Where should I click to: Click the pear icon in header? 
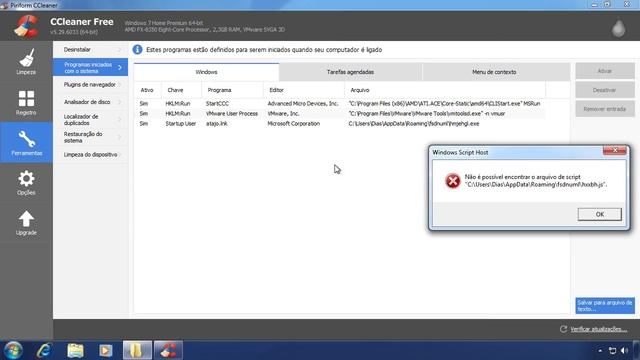pos(618,28)
